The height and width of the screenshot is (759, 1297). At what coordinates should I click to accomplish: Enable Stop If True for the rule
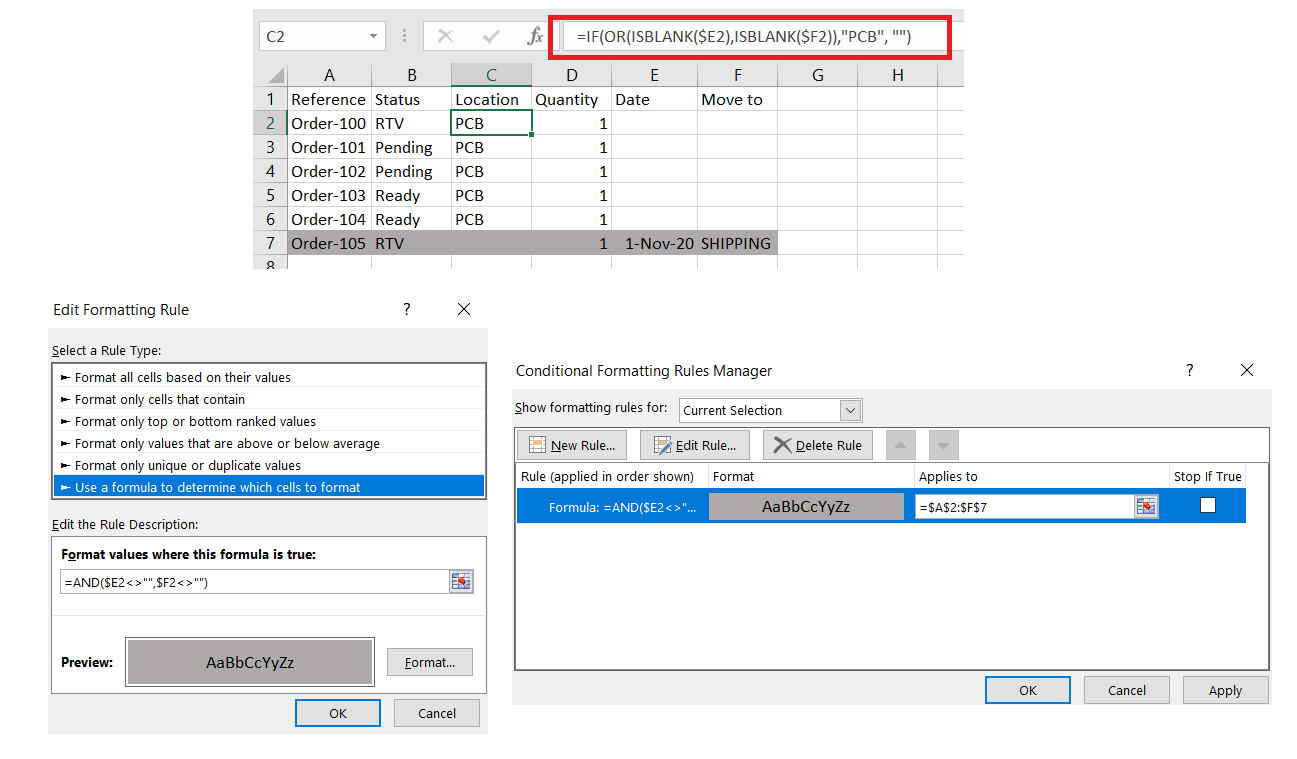pyautogui.click(x=1207, y=505)
